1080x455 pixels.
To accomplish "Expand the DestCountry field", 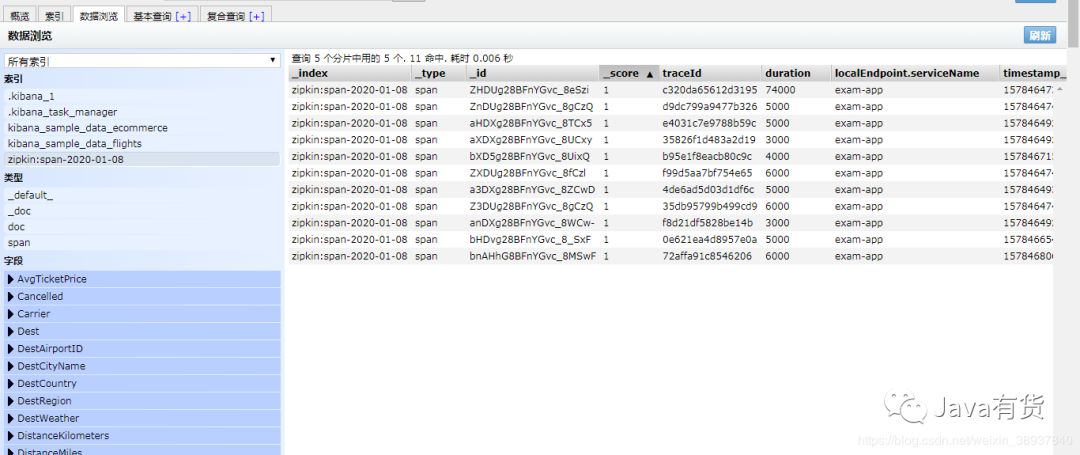I will click(x=143, y=383).
